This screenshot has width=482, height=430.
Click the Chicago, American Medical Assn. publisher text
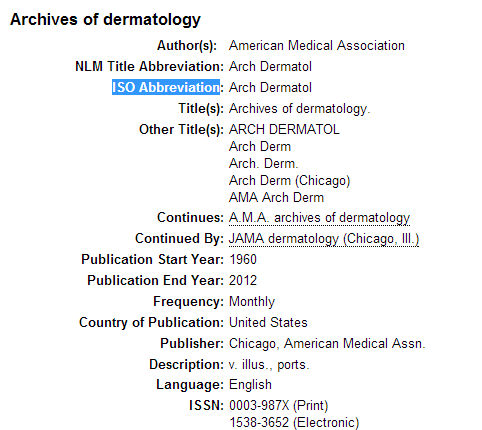point(327,344)
